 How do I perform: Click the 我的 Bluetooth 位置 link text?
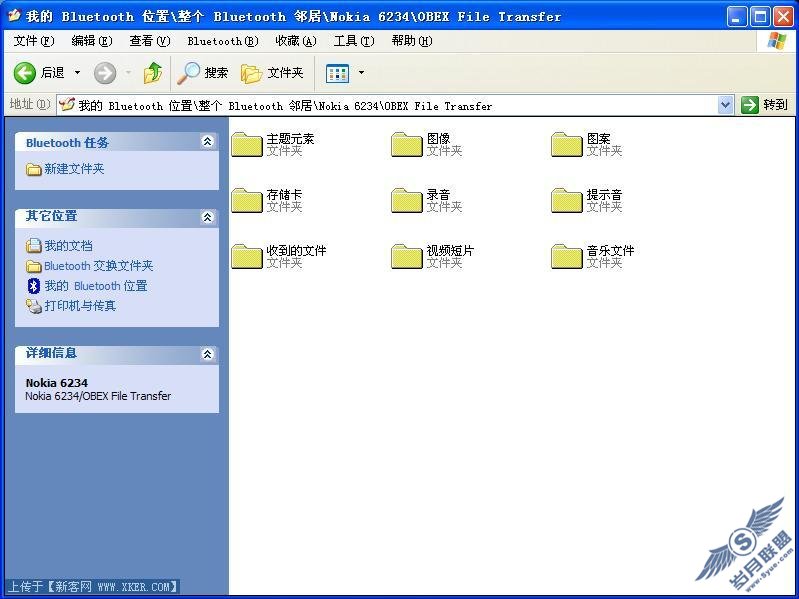pyautogui.click(x=96, y=286)
